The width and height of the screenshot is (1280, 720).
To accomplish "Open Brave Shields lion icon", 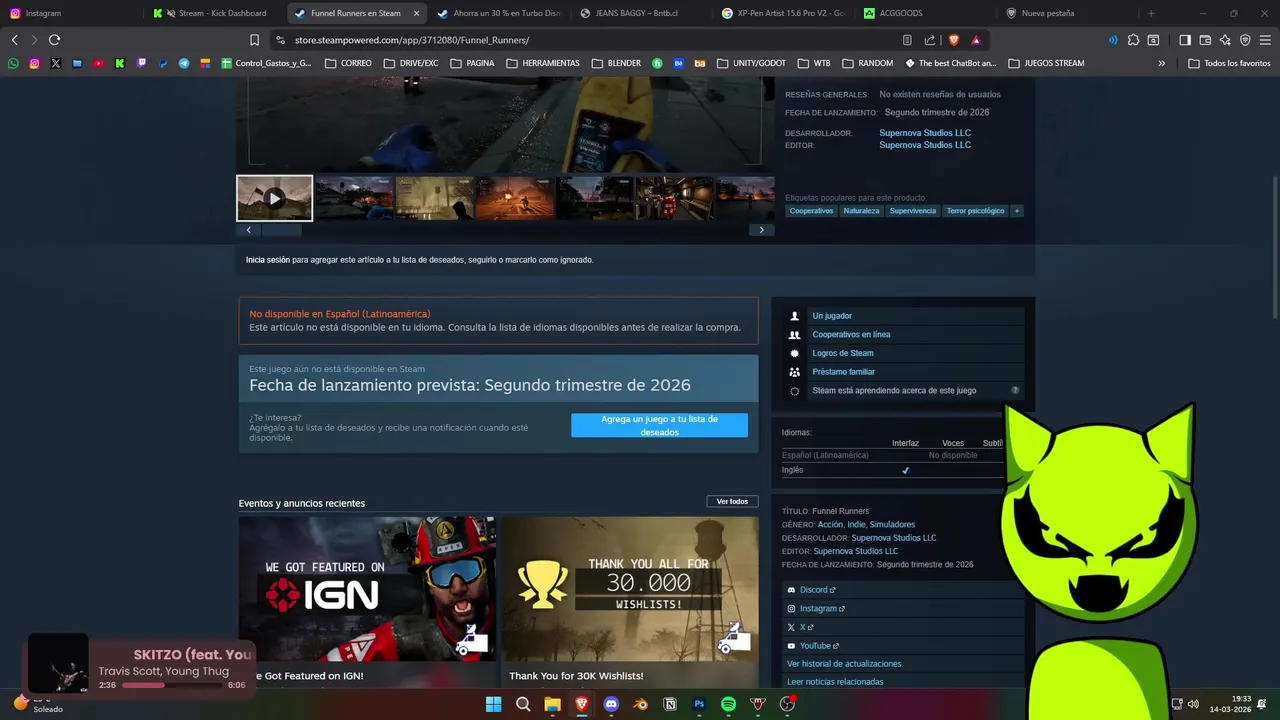I will click(x=954, y=40).
